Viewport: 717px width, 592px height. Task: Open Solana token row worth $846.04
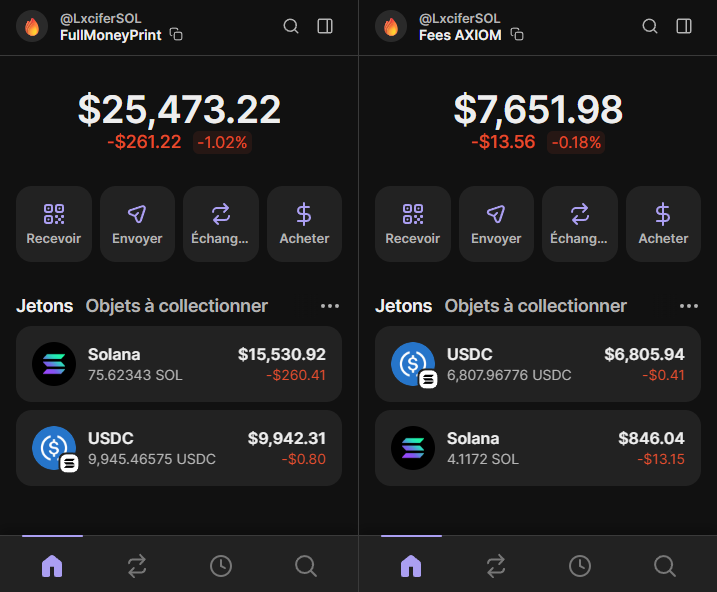tap(538, 448)
